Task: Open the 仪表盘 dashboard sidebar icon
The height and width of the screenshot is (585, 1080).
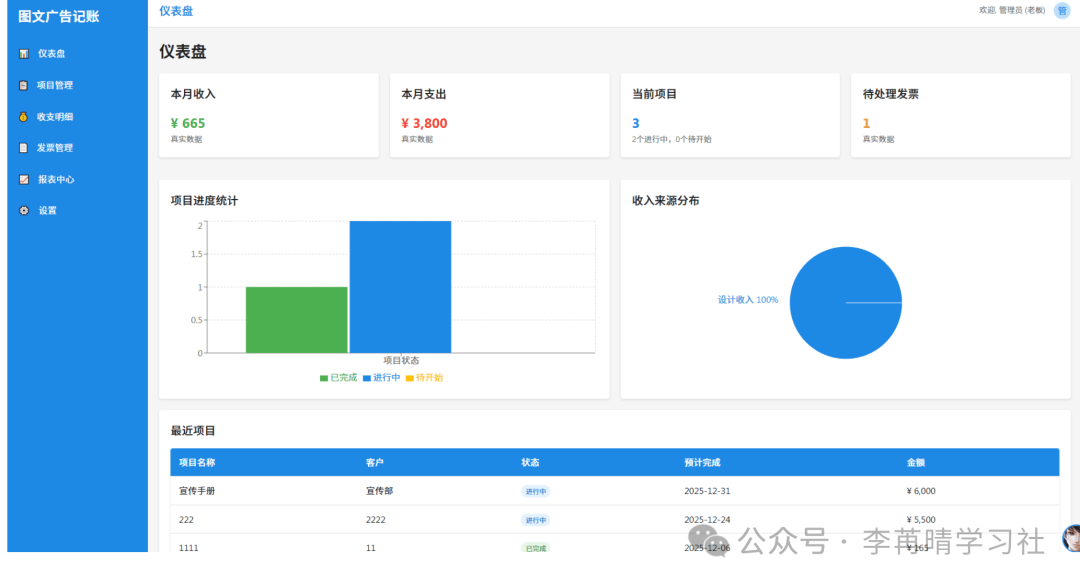Action: [24, 54]
